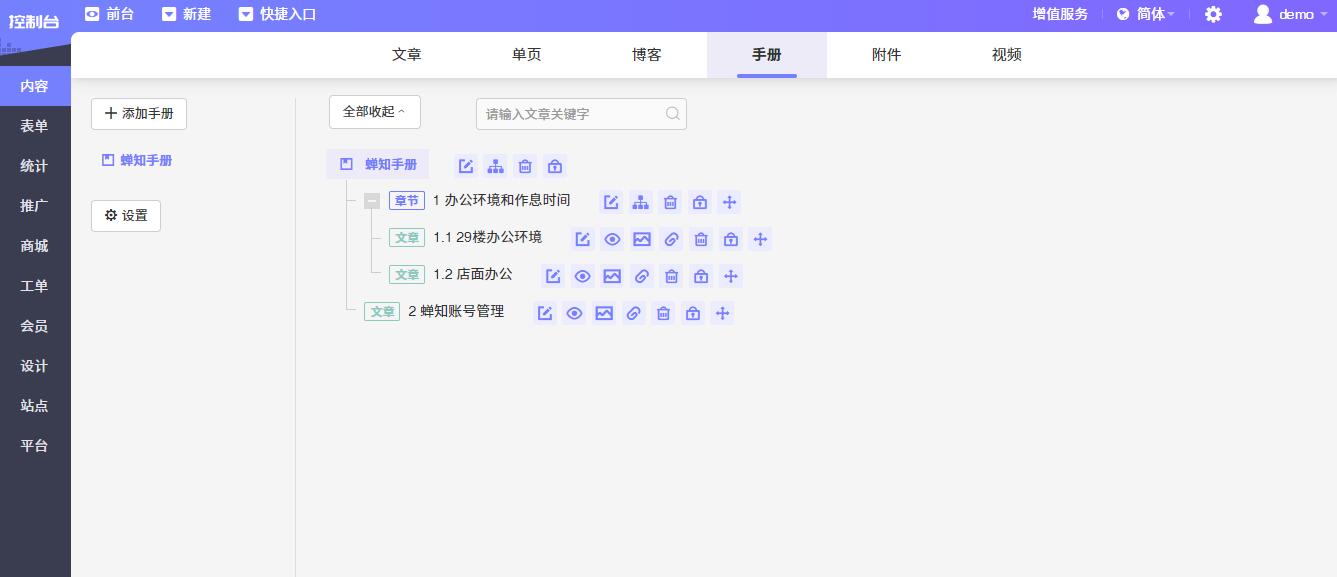
Task: Open the 简体 language dropdown
Action: [1146, 14]
